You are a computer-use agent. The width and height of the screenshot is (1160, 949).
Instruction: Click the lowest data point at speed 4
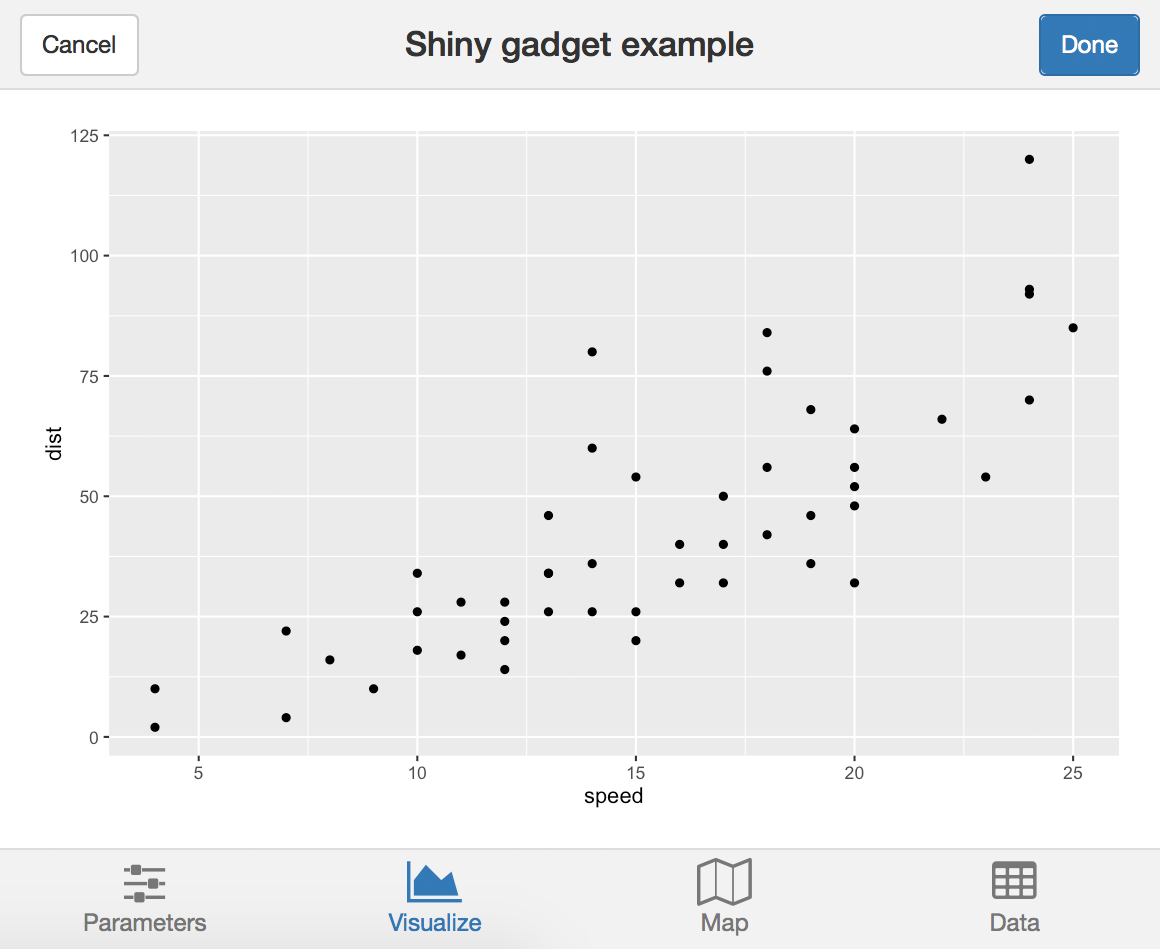(155, 727)
